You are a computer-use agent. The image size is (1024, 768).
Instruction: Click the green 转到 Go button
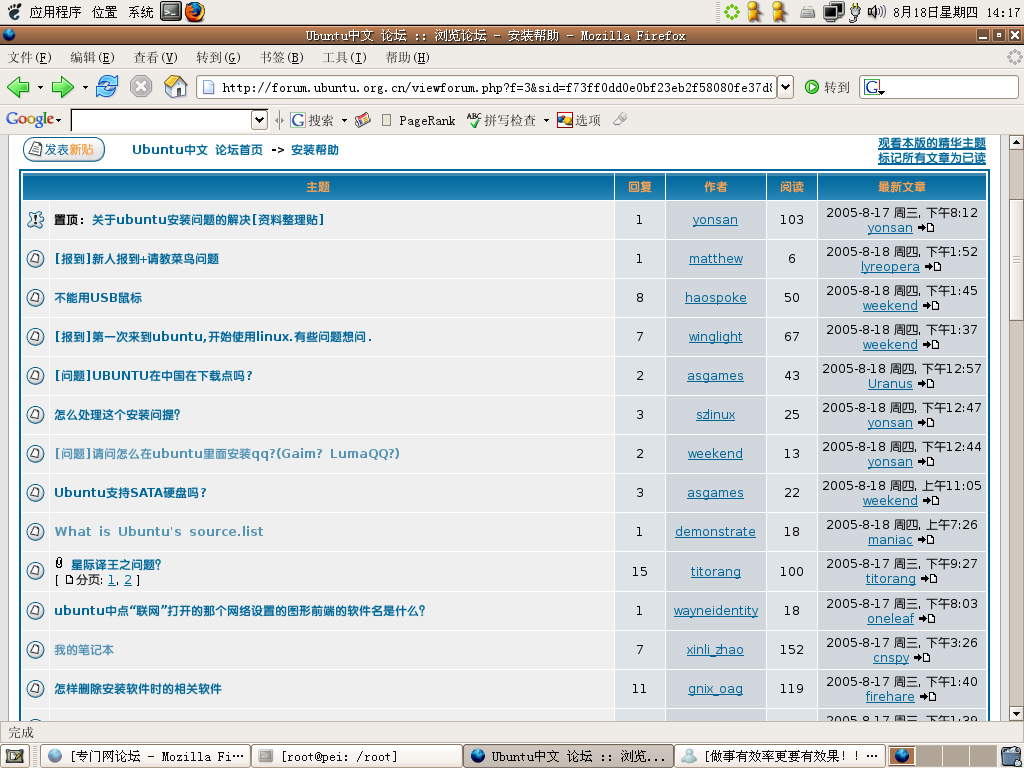(827, 87)
